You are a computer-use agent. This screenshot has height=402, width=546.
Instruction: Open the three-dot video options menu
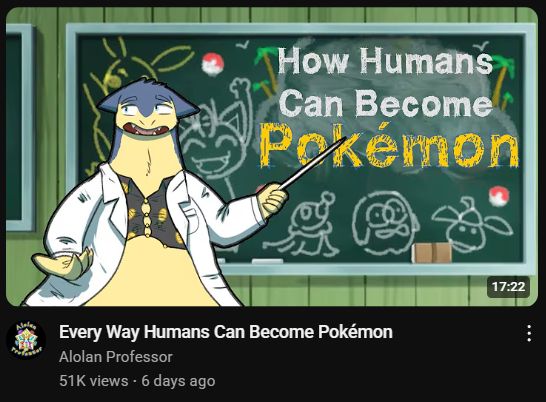point(529,333)
